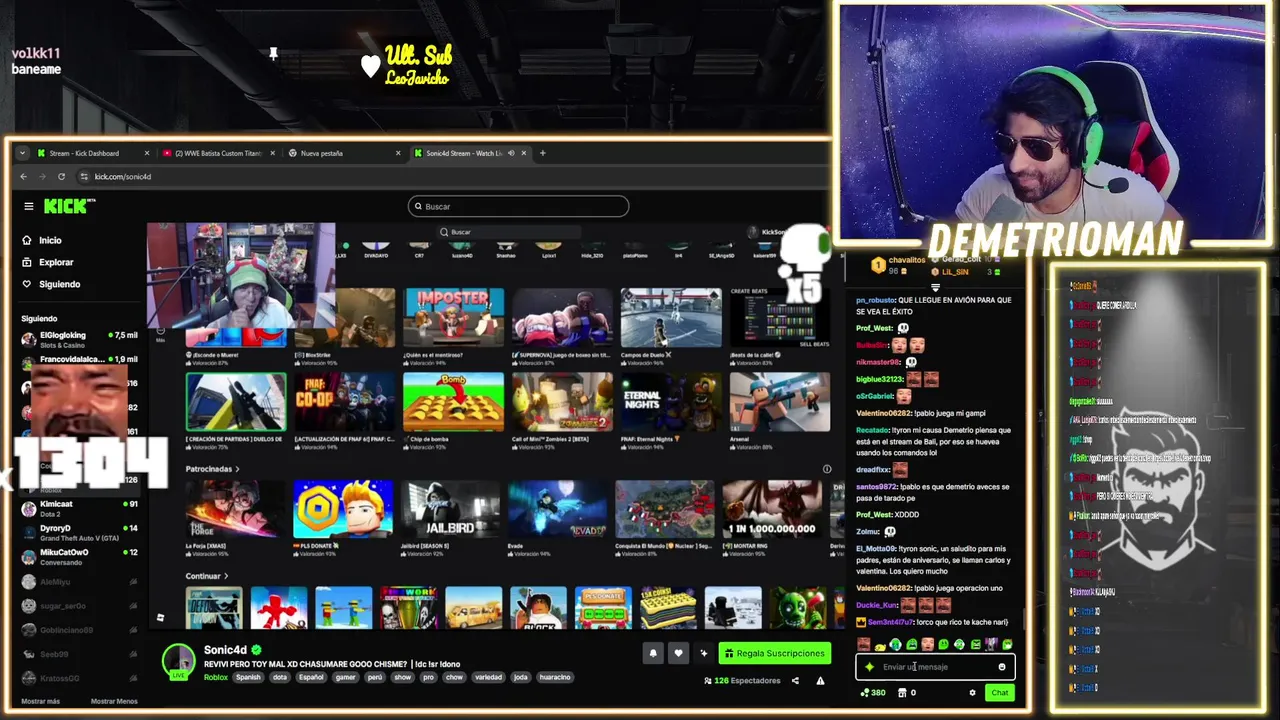Screen dimensions: 1280x720
Task: Toggle Sonic4d stream notifications bell
Action: 653,653
